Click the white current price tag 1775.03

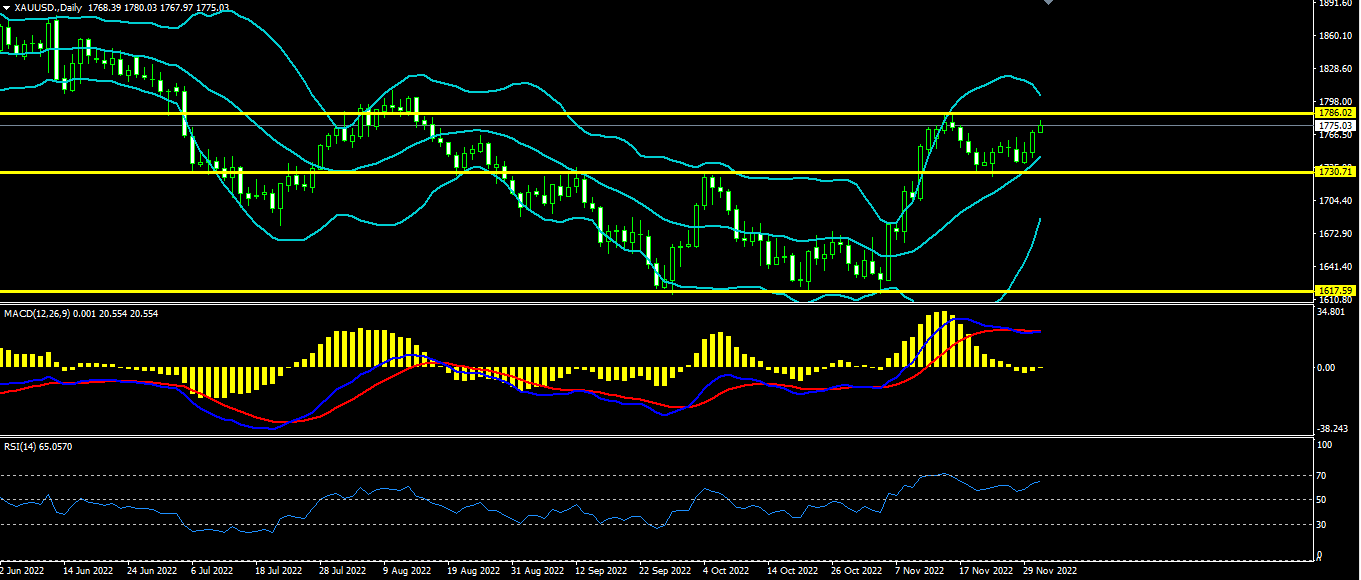pyautogui.click(x=1335, y=126)
